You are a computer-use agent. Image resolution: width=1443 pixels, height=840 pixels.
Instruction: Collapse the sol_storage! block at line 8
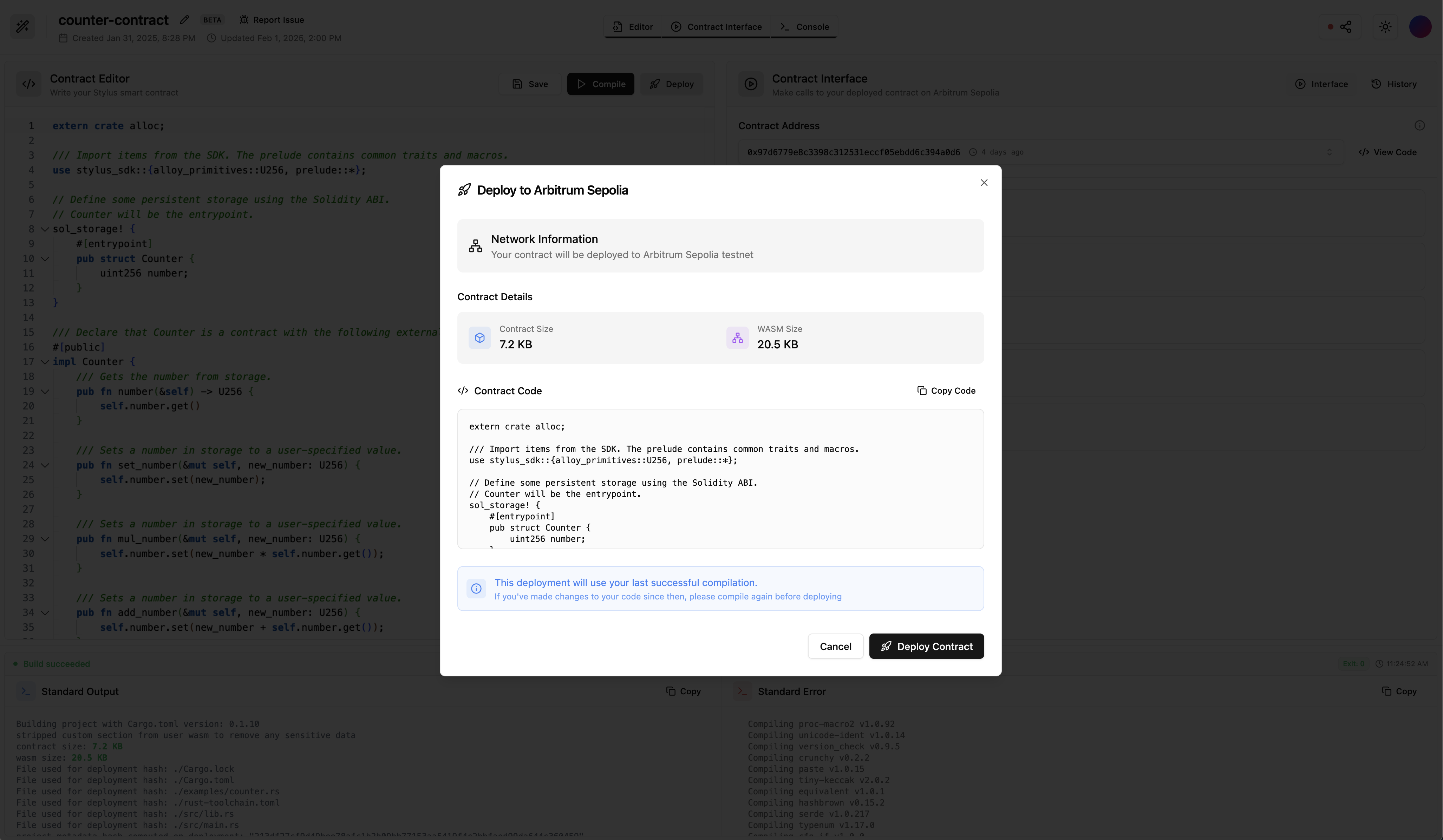point(45,229)
